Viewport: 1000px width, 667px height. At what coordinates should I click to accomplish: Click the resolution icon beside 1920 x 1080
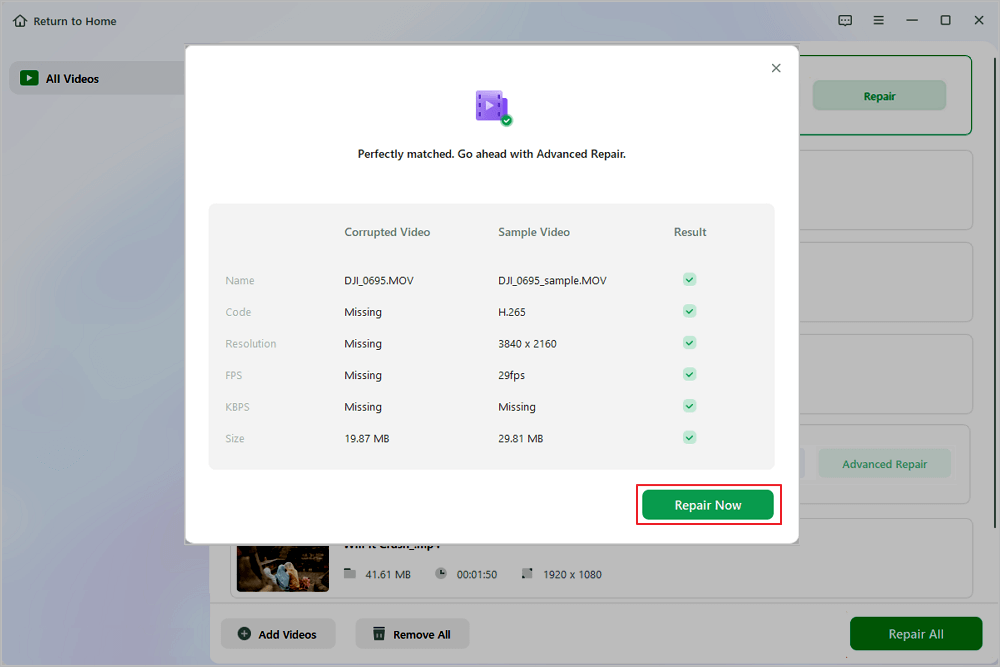tap(527, 573)
